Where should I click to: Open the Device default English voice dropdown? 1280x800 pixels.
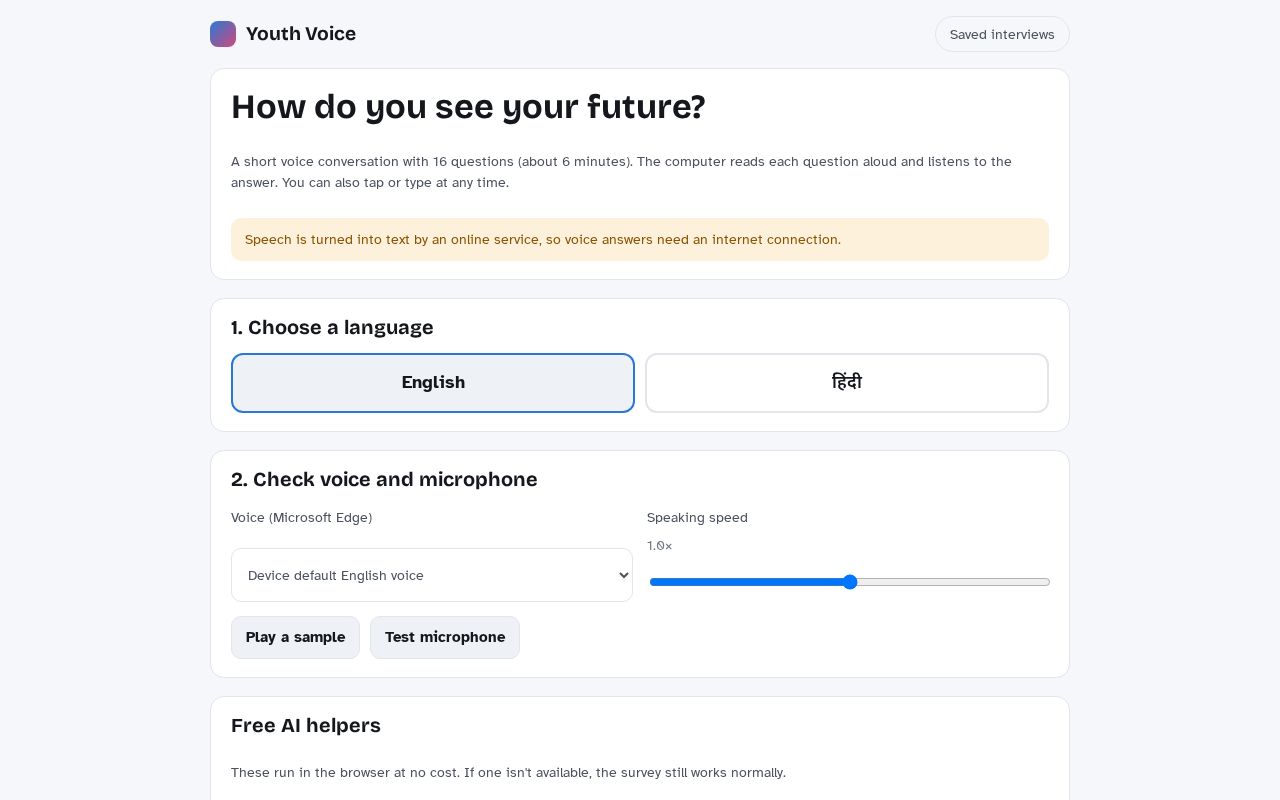click(x=432, y=575)
